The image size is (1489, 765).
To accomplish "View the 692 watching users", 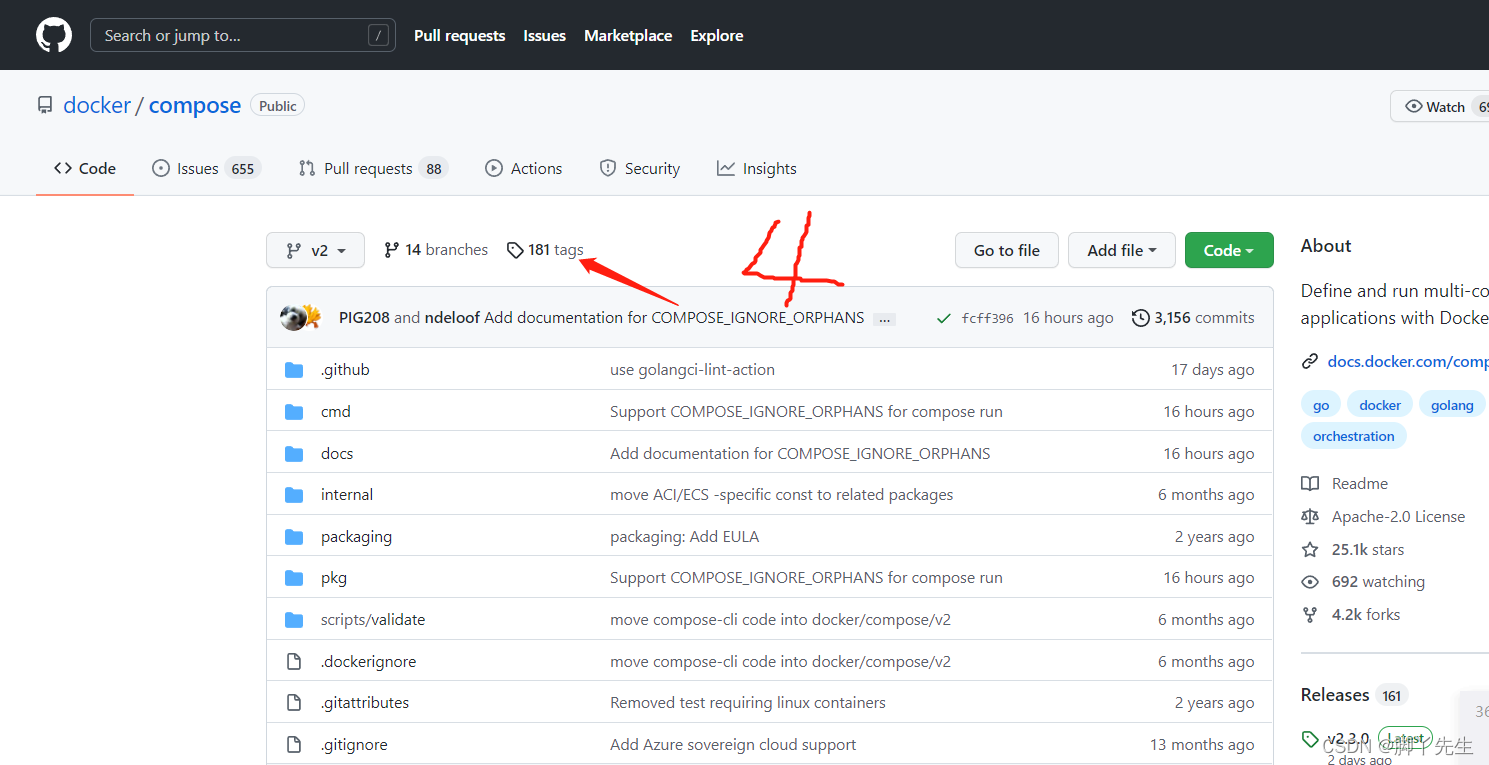I will point(1363,582).
